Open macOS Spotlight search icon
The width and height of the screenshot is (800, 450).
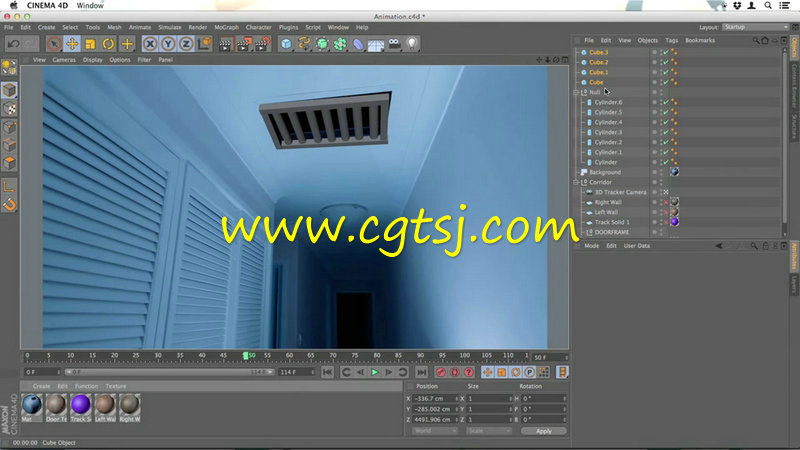(x=767, y=6)
